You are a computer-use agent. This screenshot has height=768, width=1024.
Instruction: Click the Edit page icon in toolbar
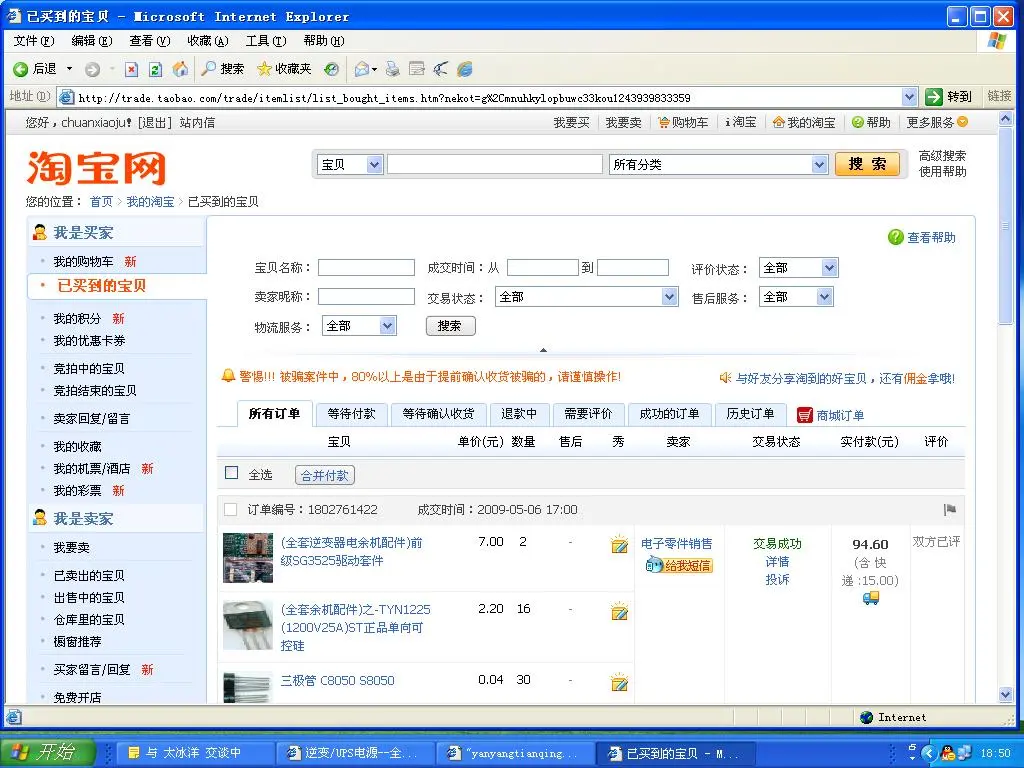click(417, 69)
